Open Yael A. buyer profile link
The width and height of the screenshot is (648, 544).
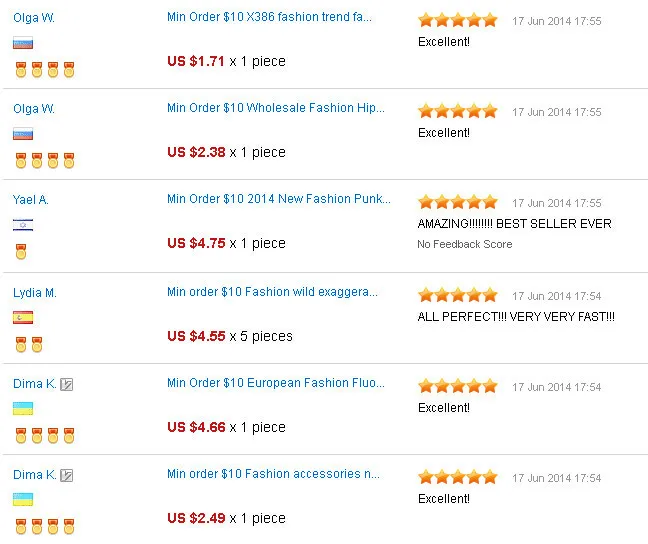point(30,200)
